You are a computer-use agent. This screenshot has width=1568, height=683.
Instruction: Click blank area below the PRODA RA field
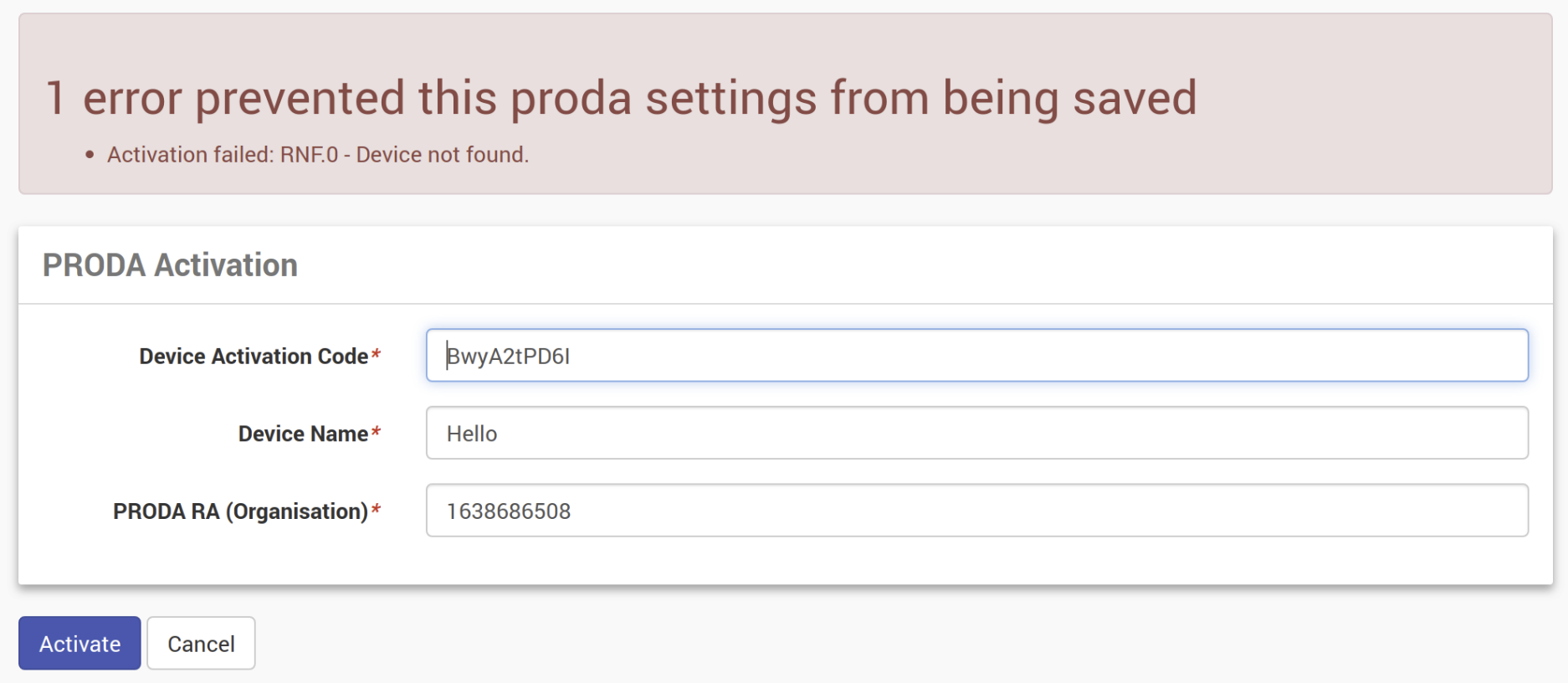837,561
